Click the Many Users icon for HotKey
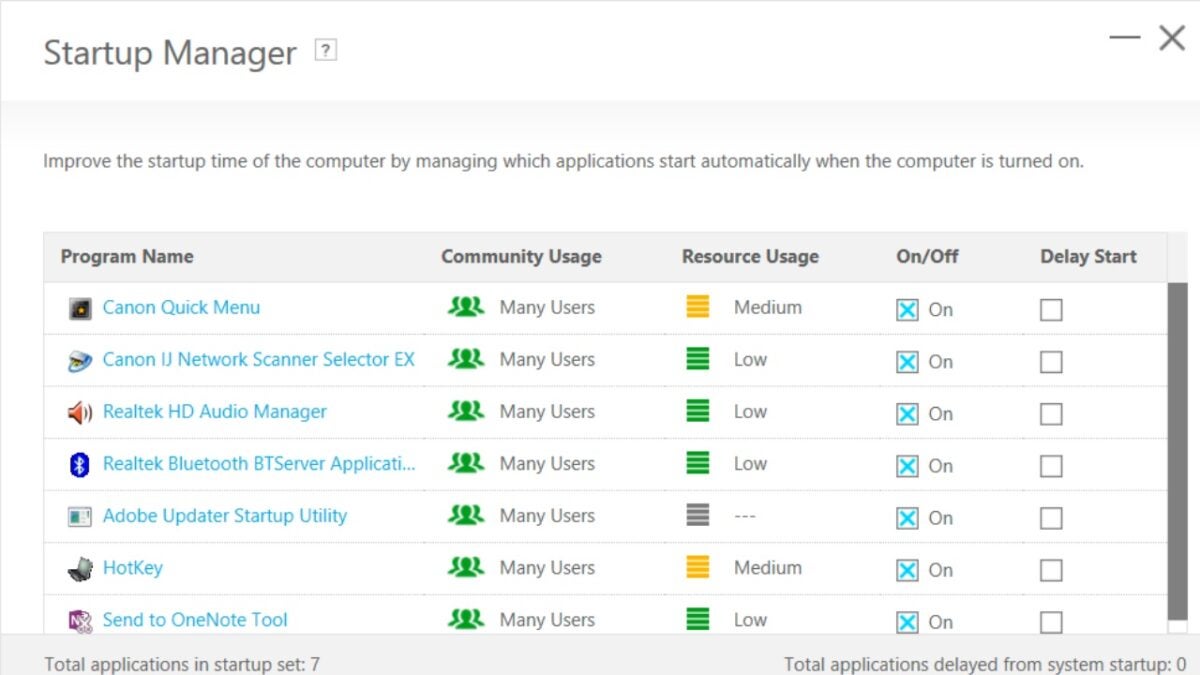This screenshot has width=1200, height=675. pyautogui.click(x=466, y=567)
